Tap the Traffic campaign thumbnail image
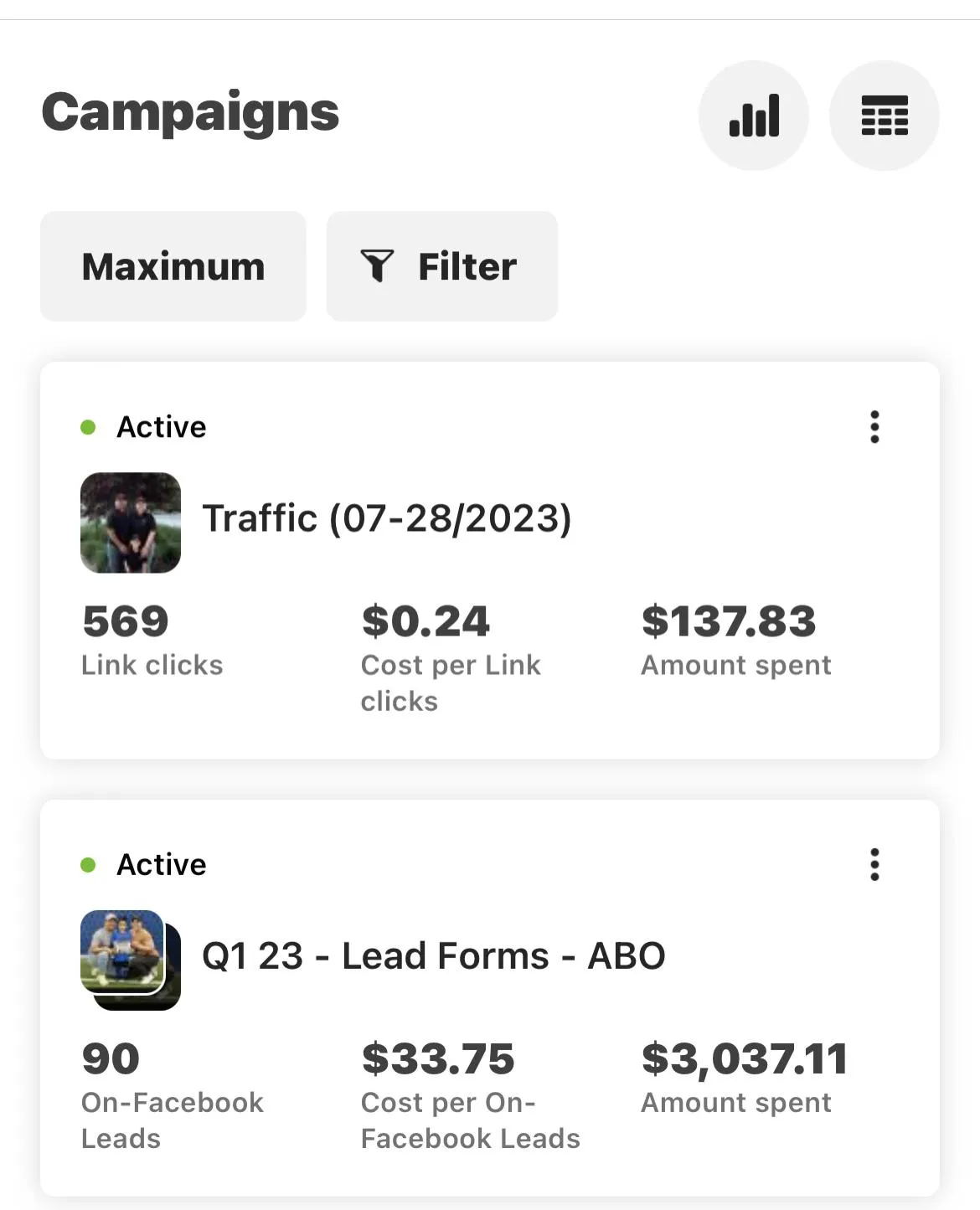 click(x=131, y=523)
